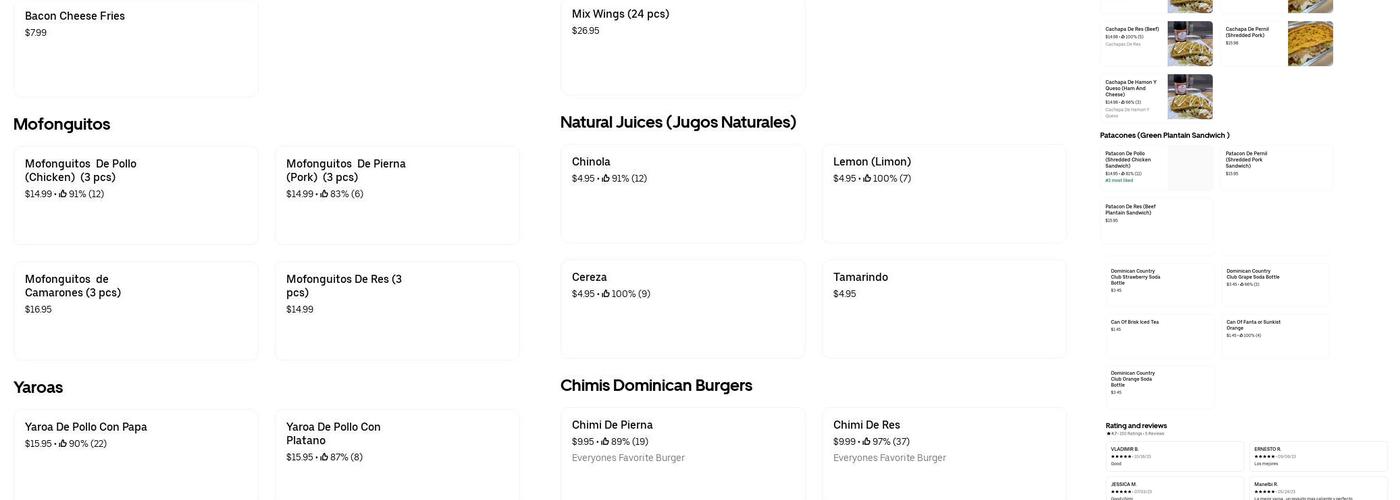Click thumbs-up icon on Yaroa De Pollo Con Platano
The width and height of the screenshot is (1400, 500).
324,457
